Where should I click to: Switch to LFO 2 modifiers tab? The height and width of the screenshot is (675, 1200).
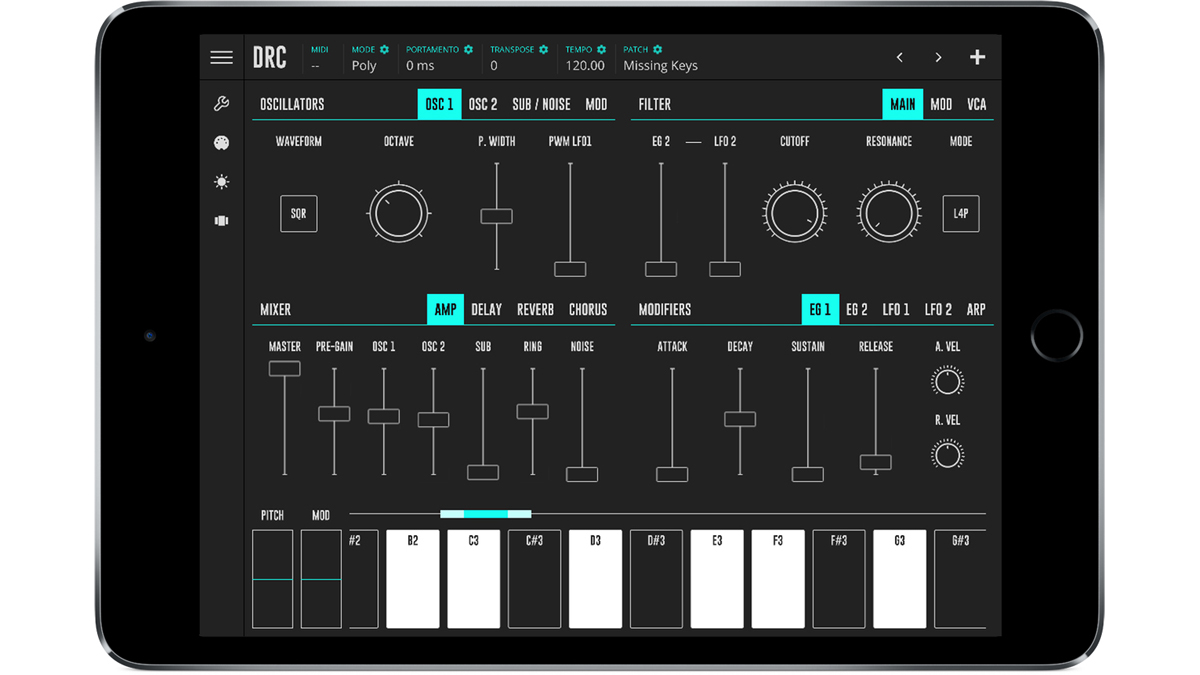938,310
